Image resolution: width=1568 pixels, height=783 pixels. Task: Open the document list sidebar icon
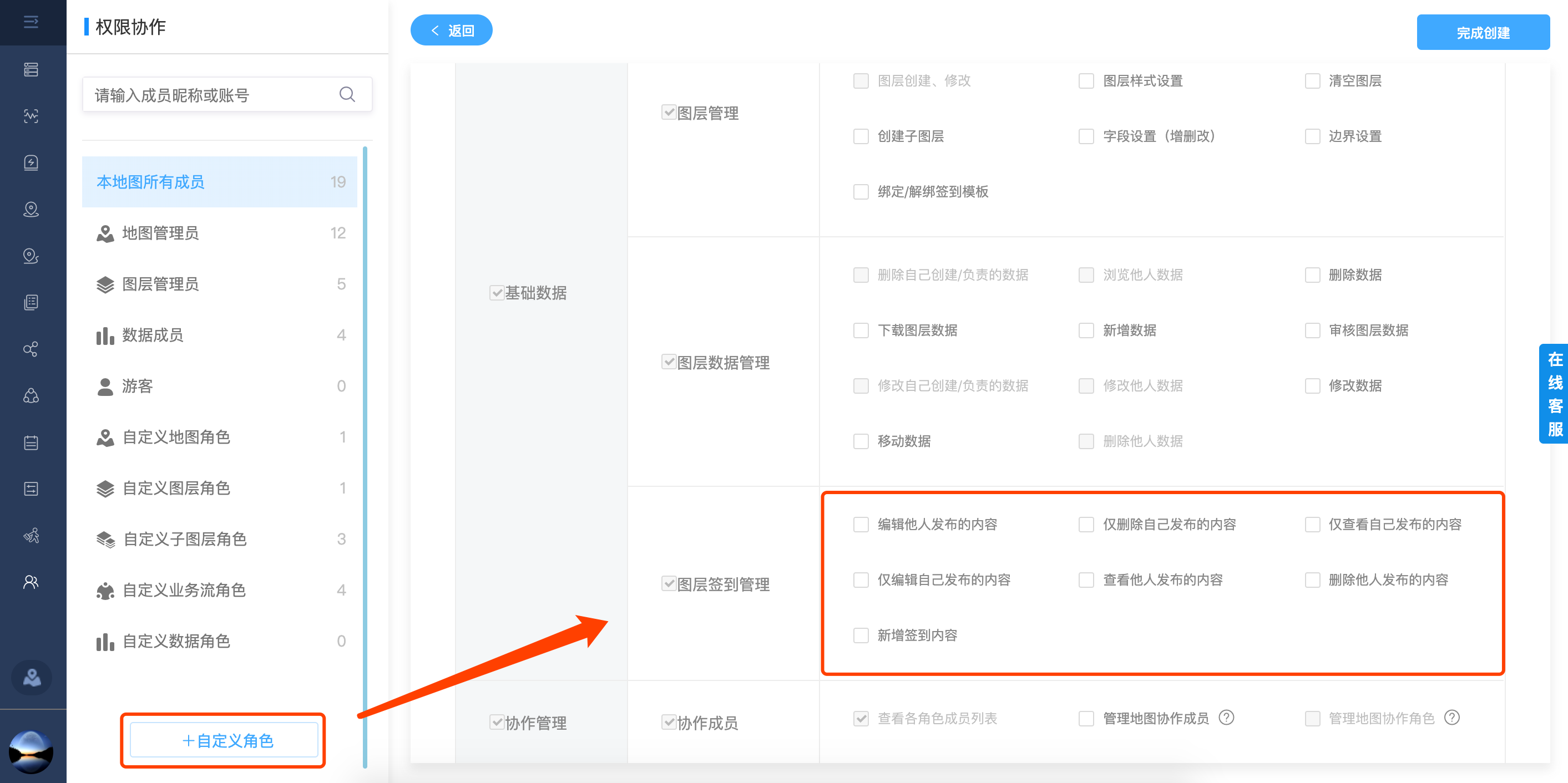click(31, 302)
